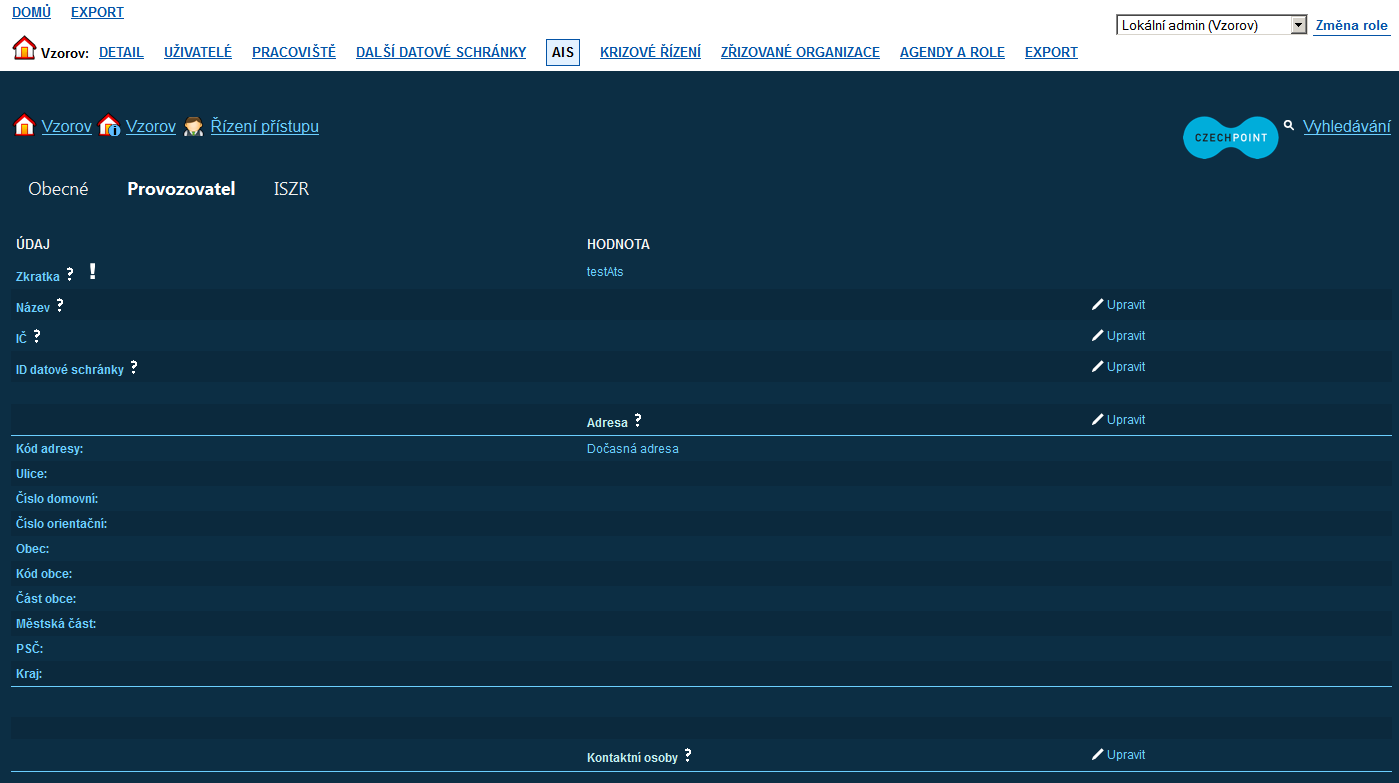
Task: Click the EXPORT link next to DOMŮ
Action: click(x=97, y=12)
